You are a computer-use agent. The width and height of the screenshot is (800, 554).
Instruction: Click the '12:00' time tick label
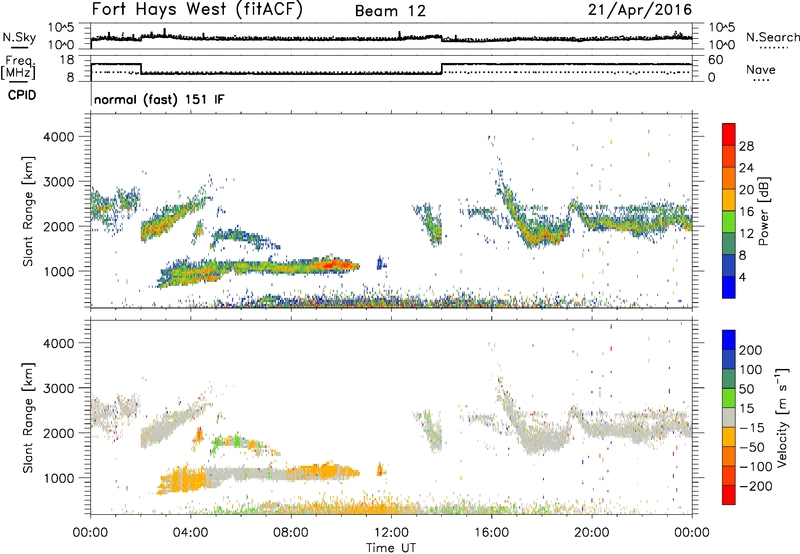[391, 533]
